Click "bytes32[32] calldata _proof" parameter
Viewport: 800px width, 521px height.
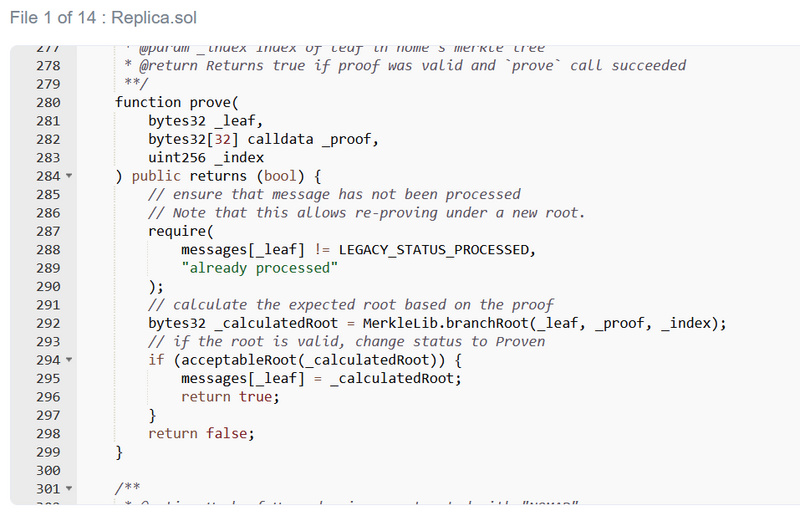coord(264,140)
